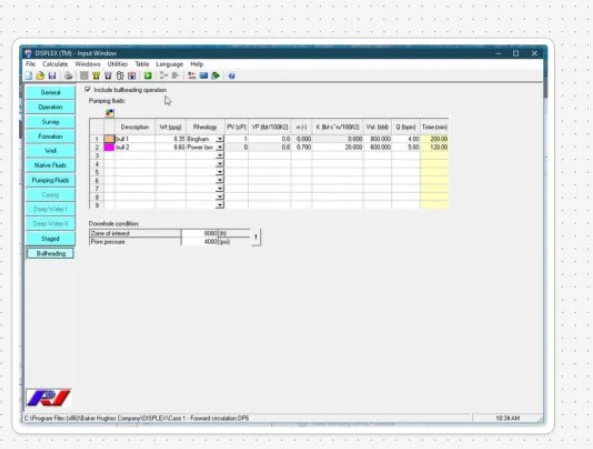Click the New file toolbar icon
Viewport: 593px width, 449px height.
point(29,76)
